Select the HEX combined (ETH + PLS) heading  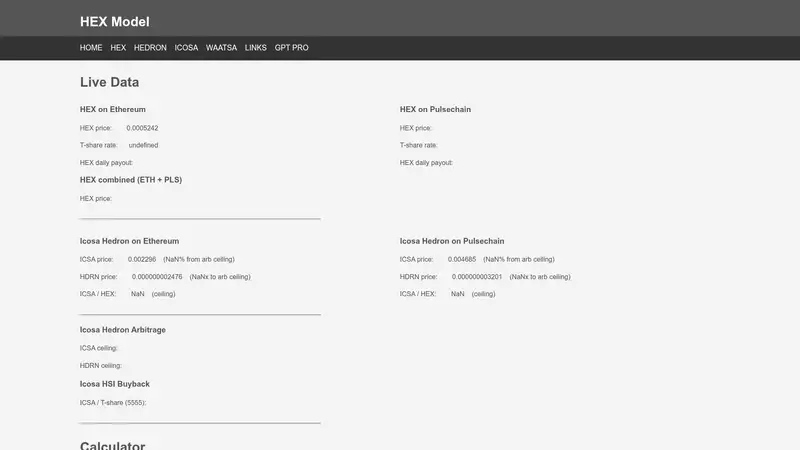coord(131,180)
